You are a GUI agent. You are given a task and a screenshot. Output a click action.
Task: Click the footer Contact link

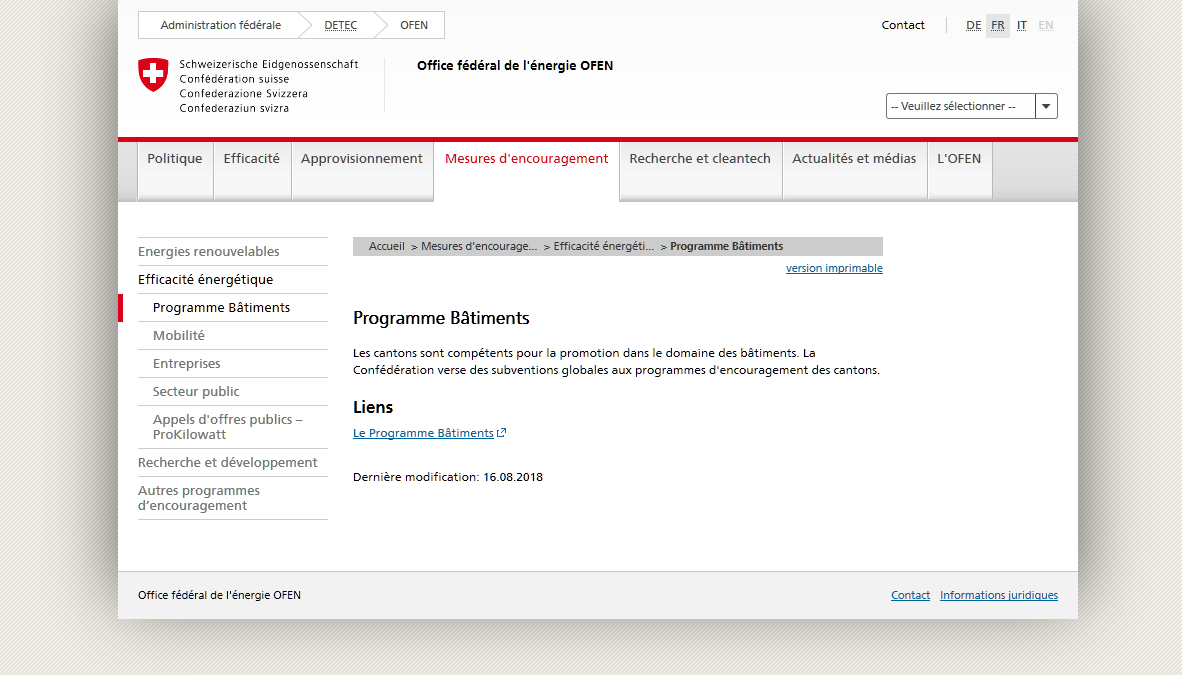point(911,595)
